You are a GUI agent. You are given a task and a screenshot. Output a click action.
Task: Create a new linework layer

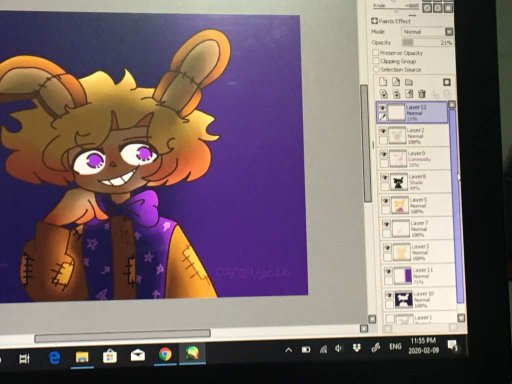[396, 82]
